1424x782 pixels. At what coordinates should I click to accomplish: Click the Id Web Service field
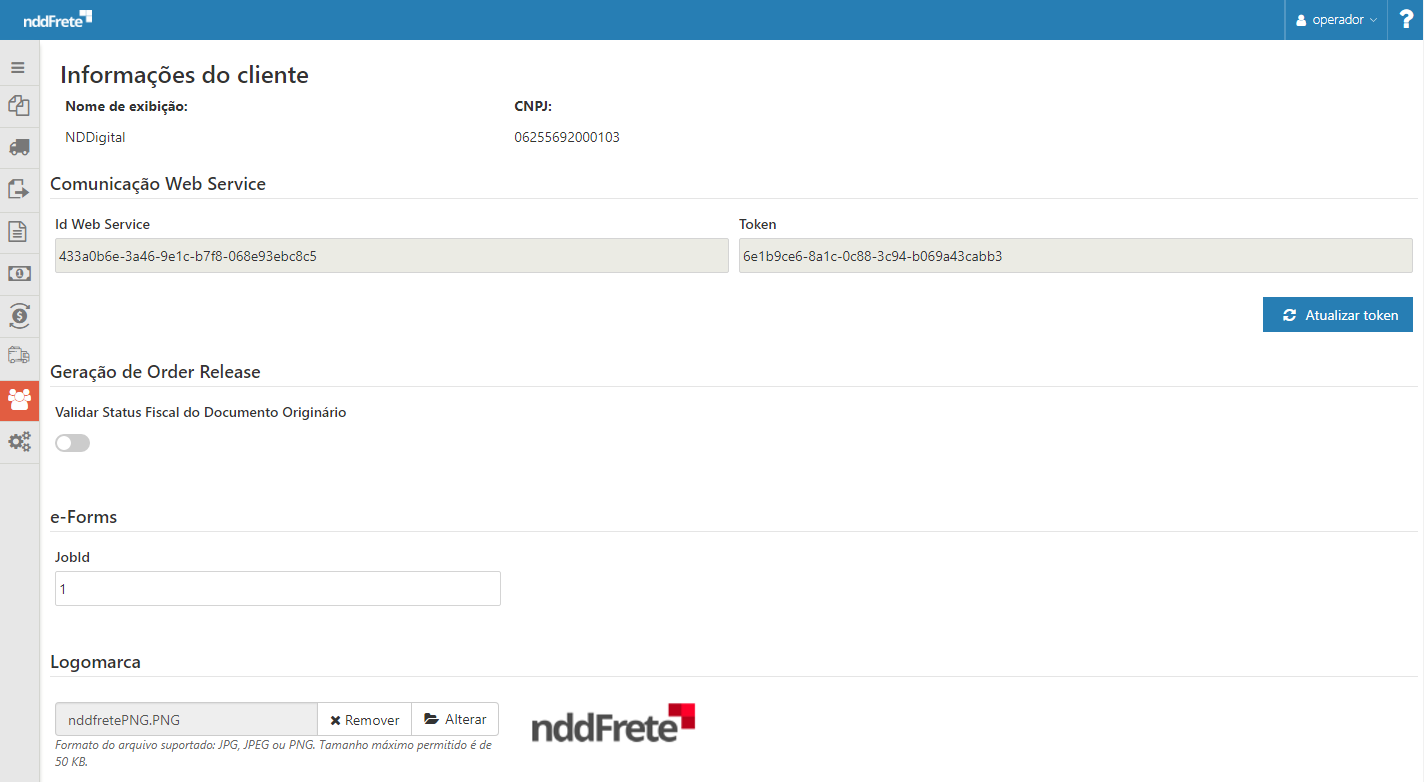[x=392, y=256]
